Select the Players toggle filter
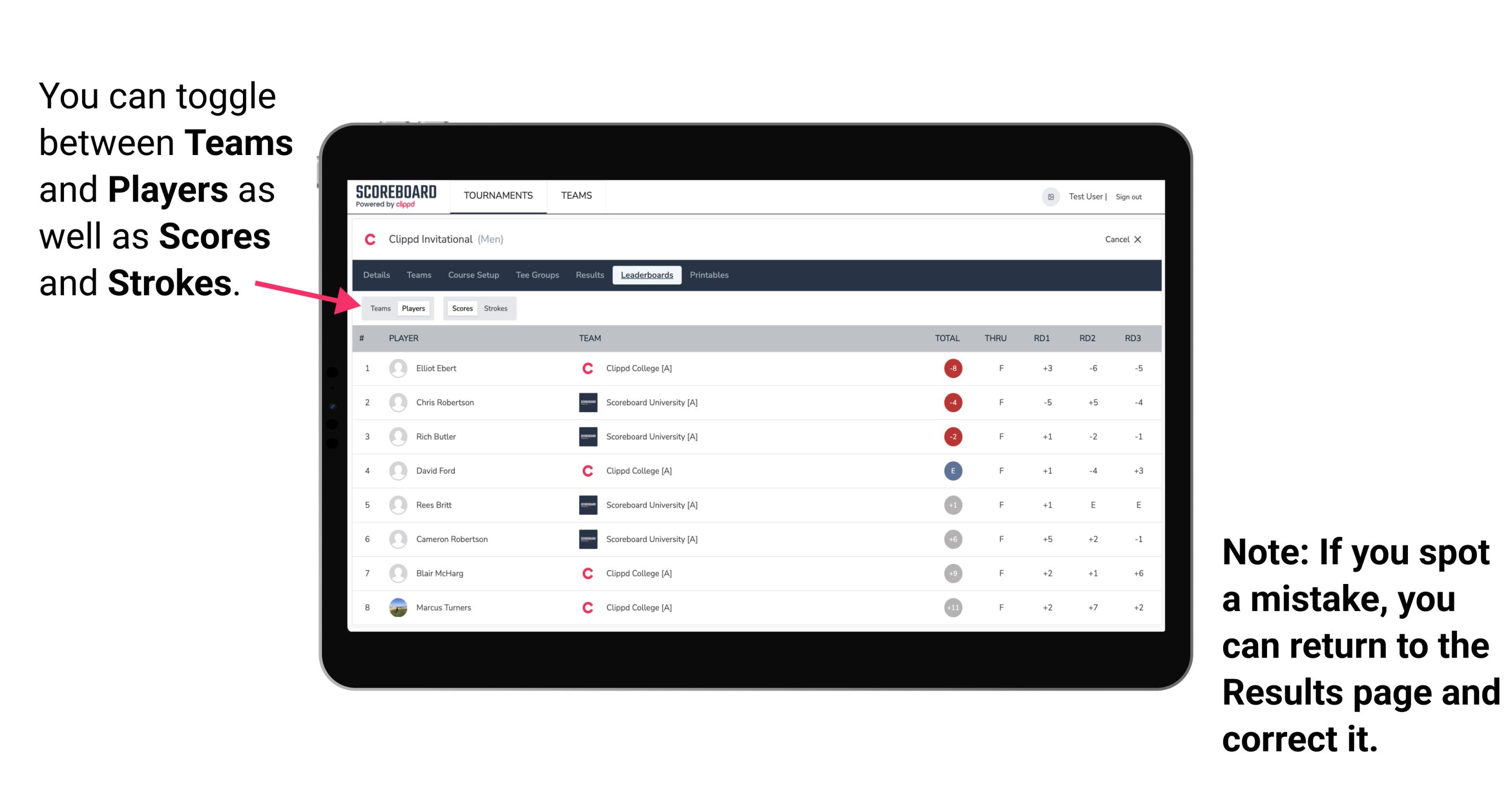 pos(412,307)
